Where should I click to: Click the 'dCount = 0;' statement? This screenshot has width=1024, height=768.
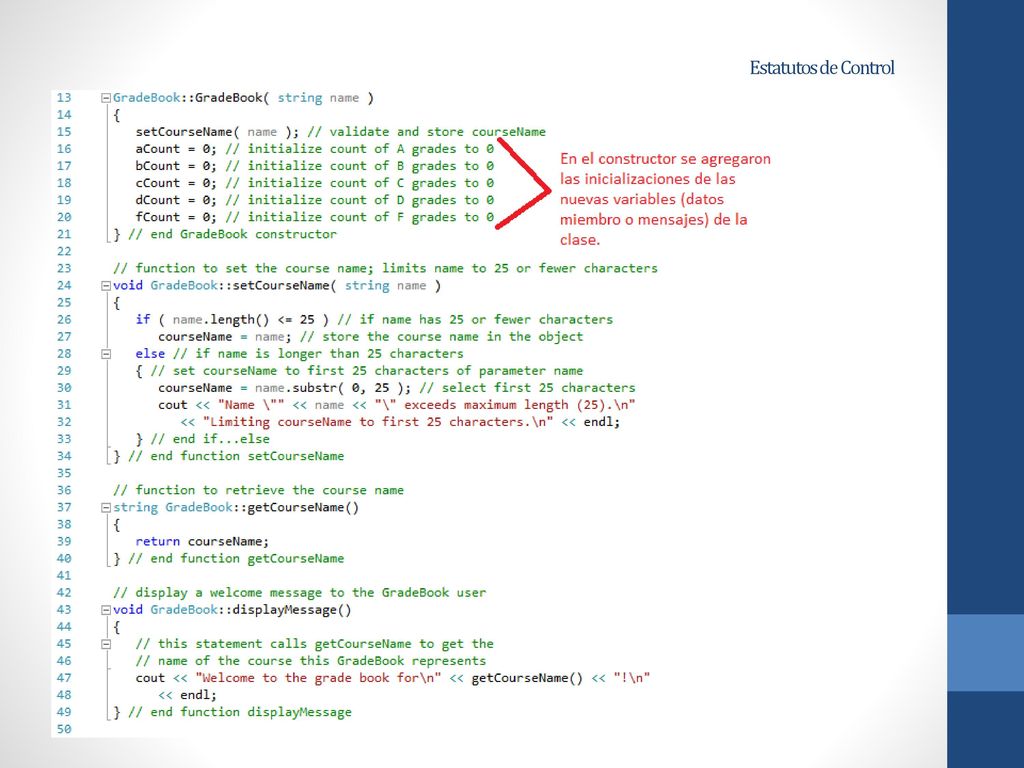(176, 200)
